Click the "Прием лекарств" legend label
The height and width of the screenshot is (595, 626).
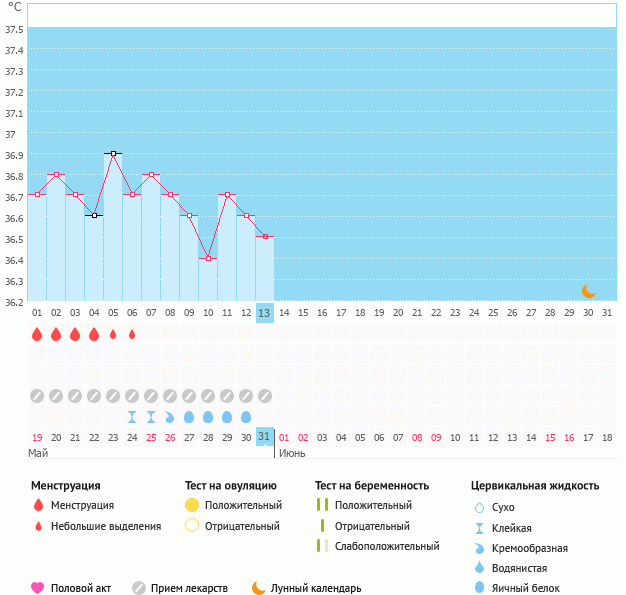tap(189, 588)
